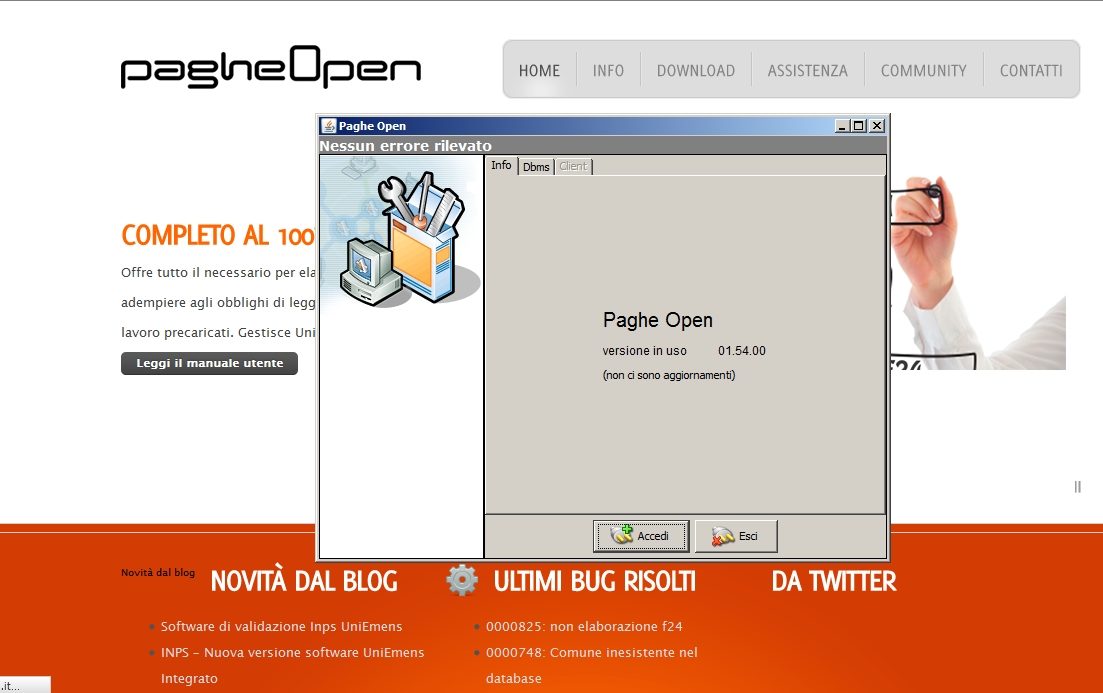Close the Paghe Open window
The image size is (1103, 693).
click(x=876, y=126)
